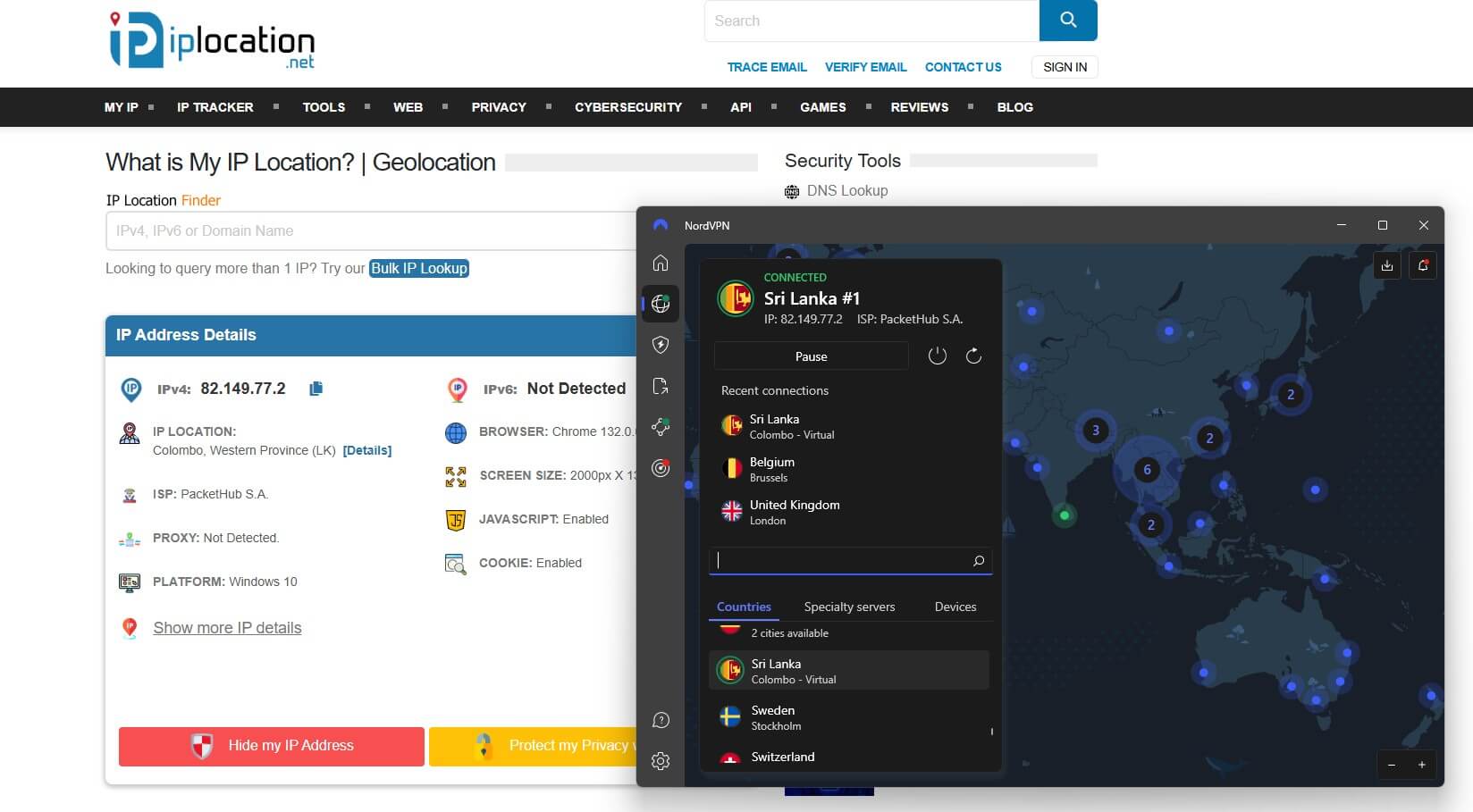Click the iplocation.net logo
Viewport: 1473px width, 812px height.
pos(212,40)
